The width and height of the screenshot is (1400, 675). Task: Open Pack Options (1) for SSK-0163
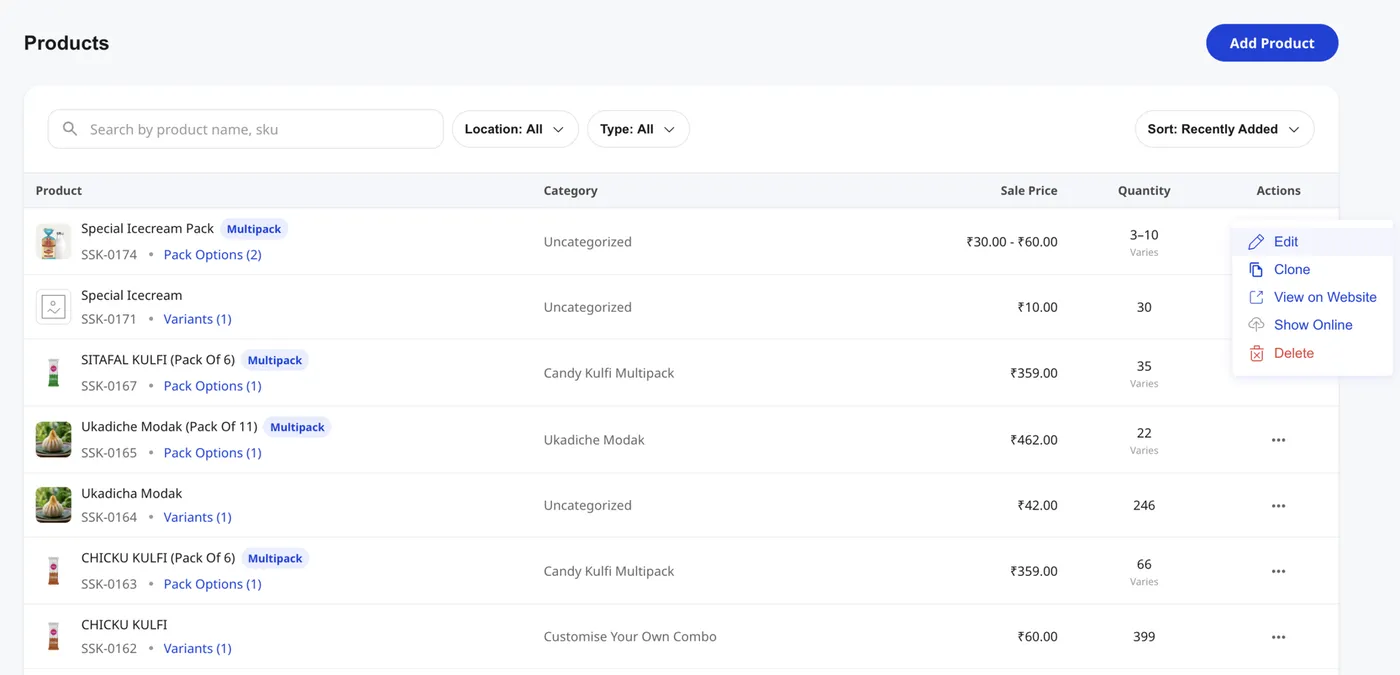click(212, 584)
